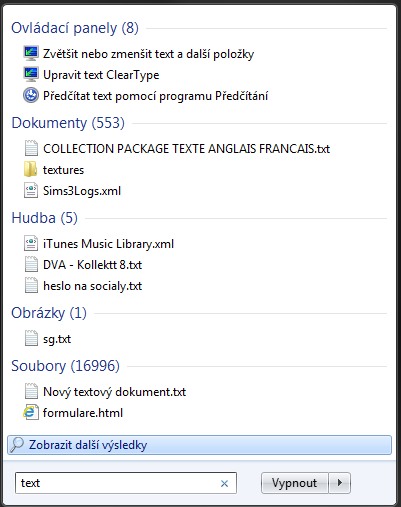
Task: Open the Ovládací panely (8) group header
Action: point(75,28)
